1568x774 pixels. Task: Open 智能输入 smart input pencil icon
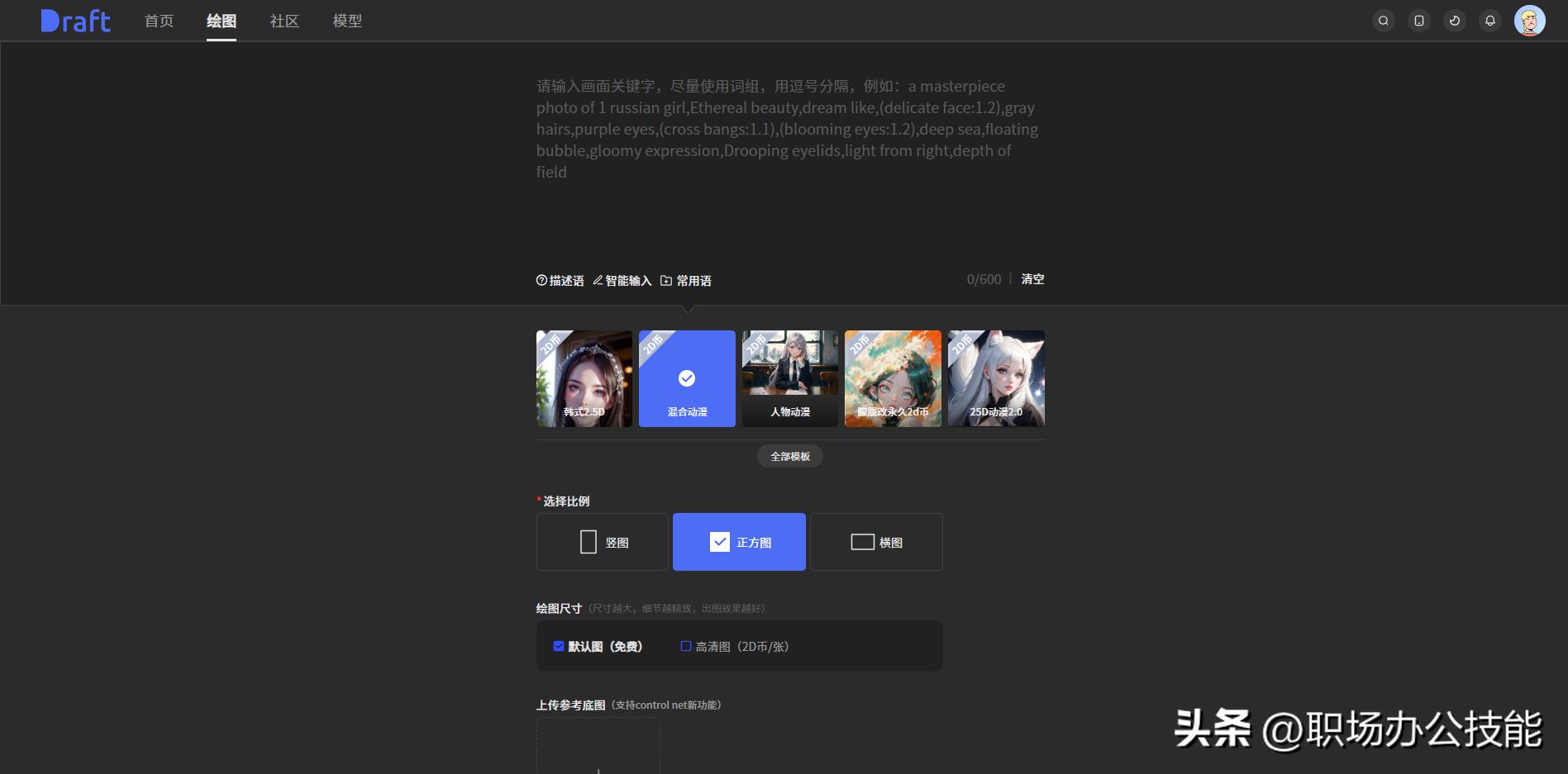tap(598, 280)
